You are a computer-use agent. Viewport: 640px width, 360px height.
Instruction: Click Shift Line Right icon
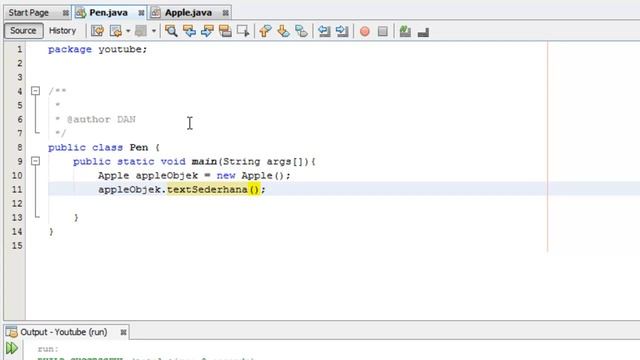tap(342, 31)
